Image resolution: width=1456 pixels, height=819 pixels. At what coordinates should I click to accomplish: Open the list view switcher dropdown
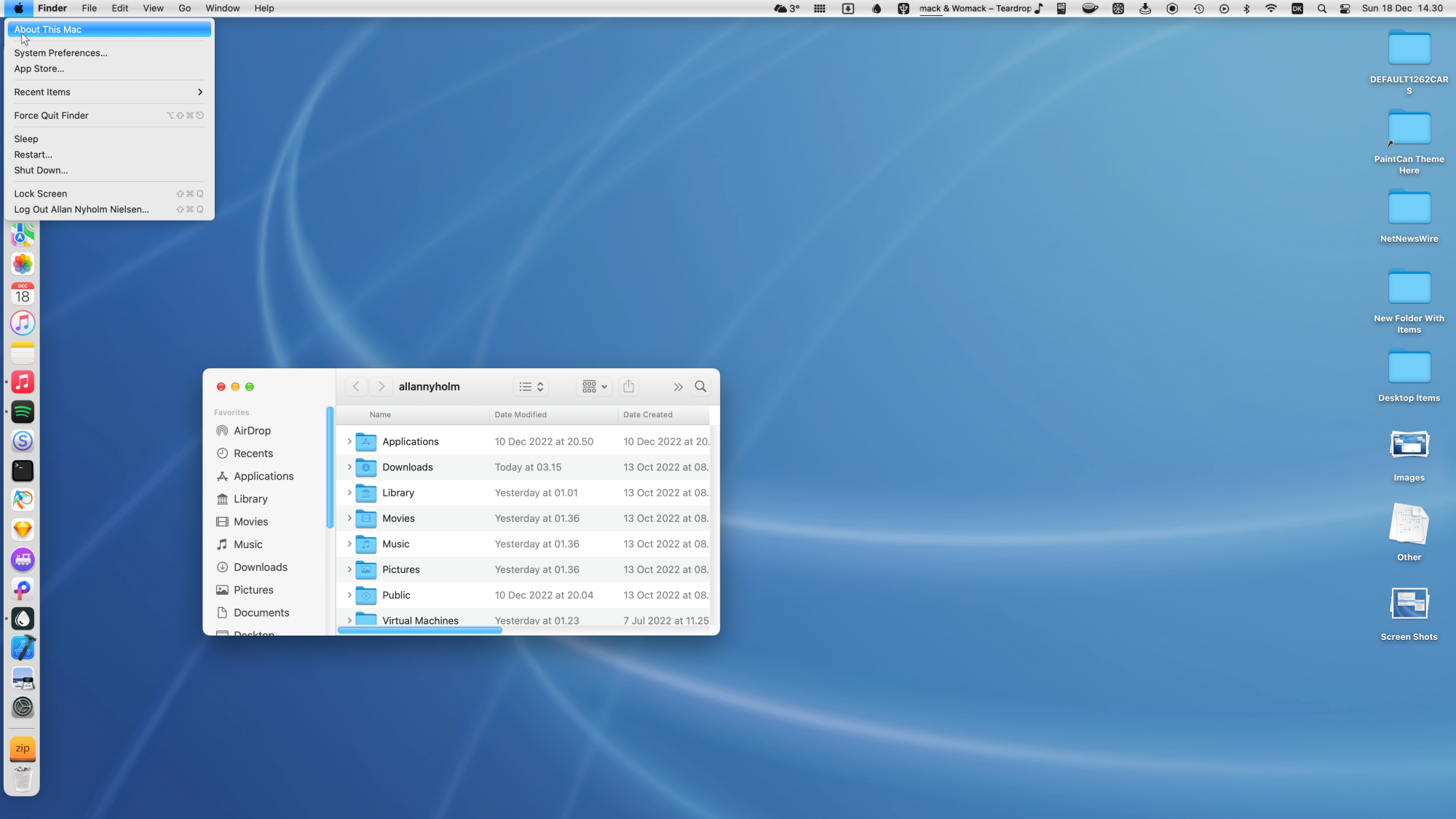coord(531,387)
